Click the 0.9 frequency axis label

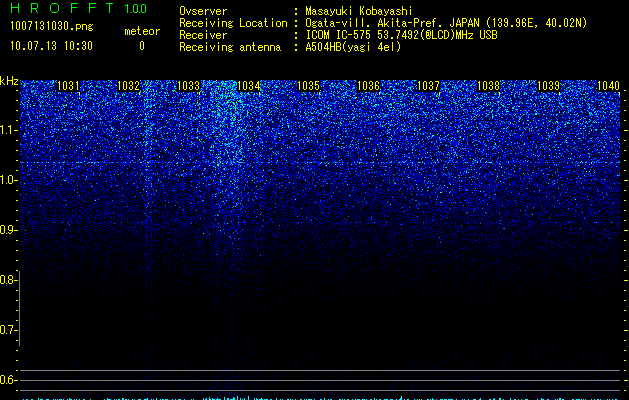tap(8, 230)
